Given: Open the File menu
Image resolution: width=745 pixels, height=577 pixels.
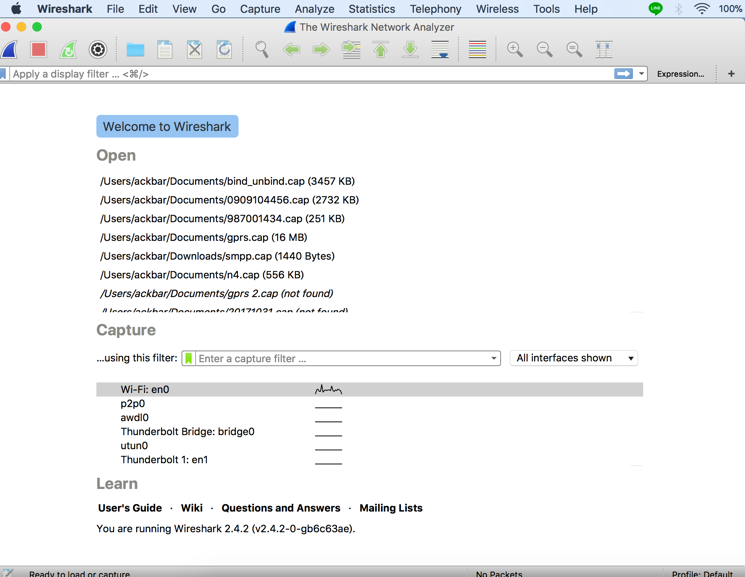Looking at the screenshot, I should [115, 9].
